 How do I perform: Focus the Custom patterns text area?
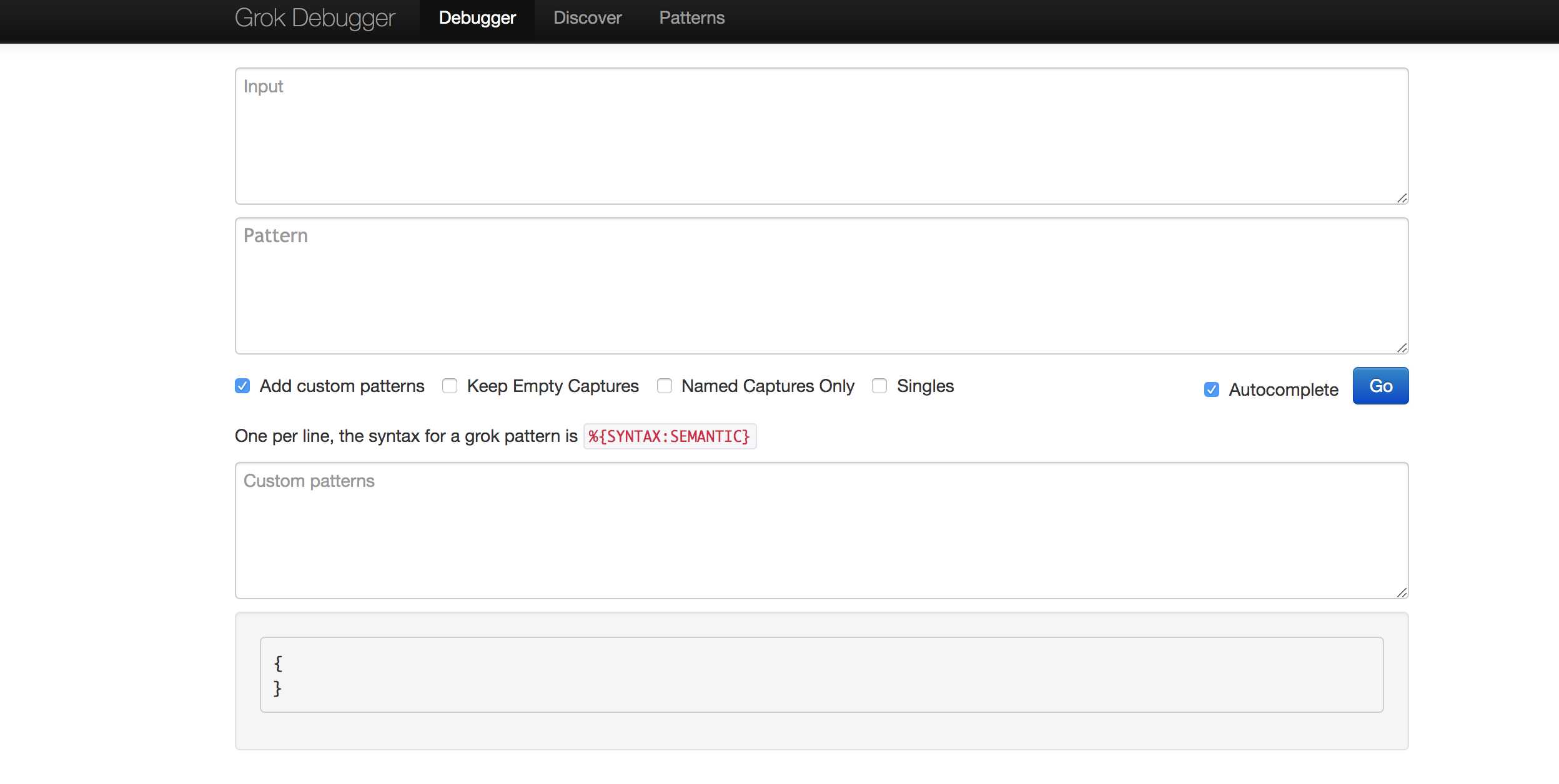click(821, 531)
